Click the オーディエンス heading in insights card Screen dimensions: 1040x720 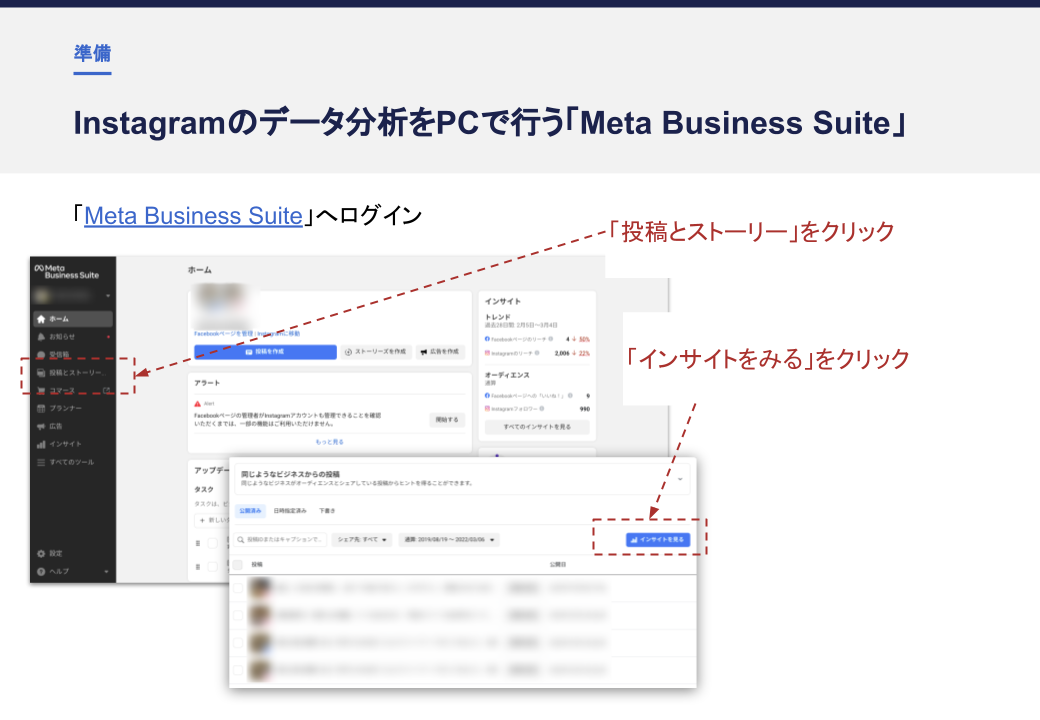(507, 375)
